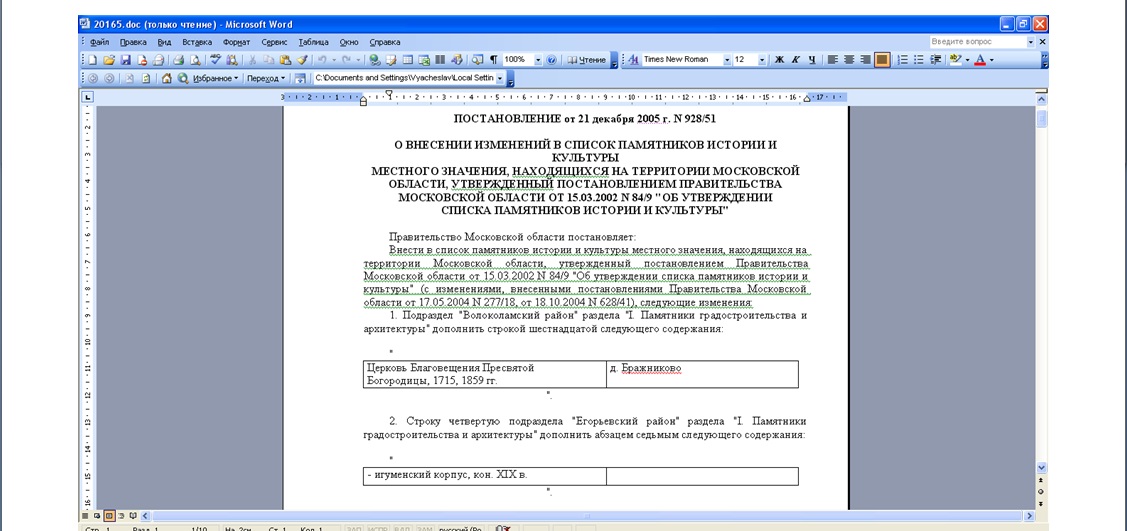Activate the Format Painter brush
Screen dimensions: 1127x531
tap(302, 60)
